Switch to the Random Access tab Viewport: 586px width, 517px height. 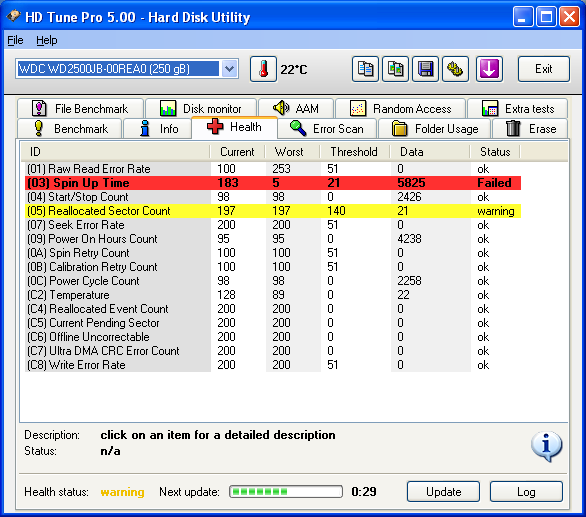click(400, 109)
